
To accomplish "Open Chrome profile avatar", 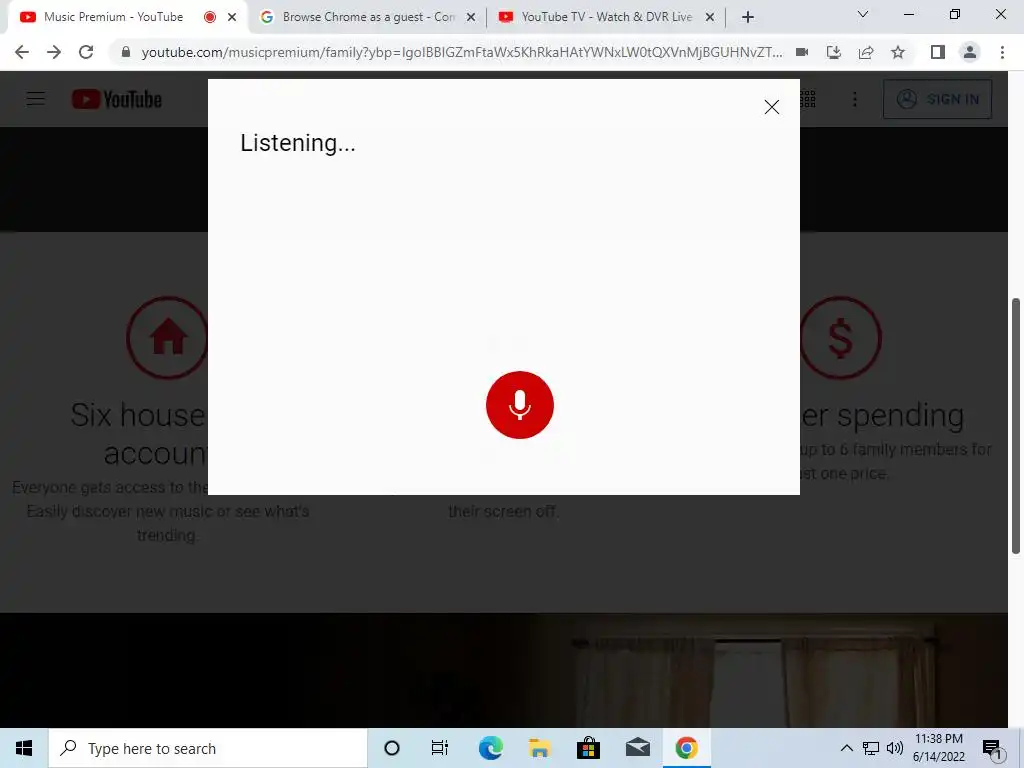I will [x=970, y=52].
